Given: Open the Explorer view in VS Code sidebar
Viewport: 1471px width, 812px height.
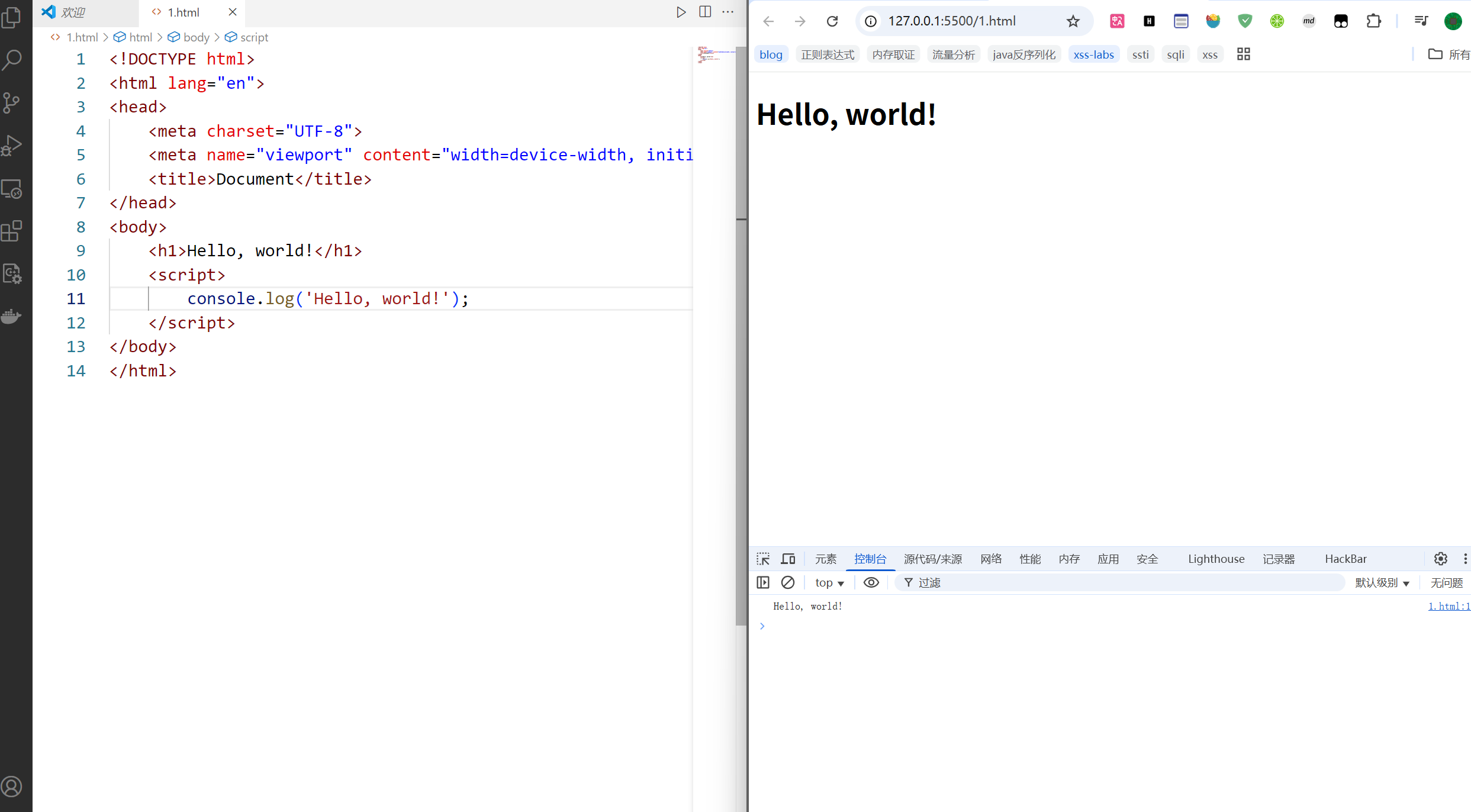Looking at the screenshot, I should tap(12, 17).
